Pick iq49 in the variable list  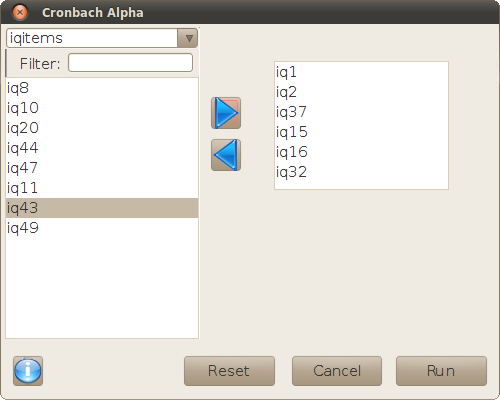tap(102, 228)
